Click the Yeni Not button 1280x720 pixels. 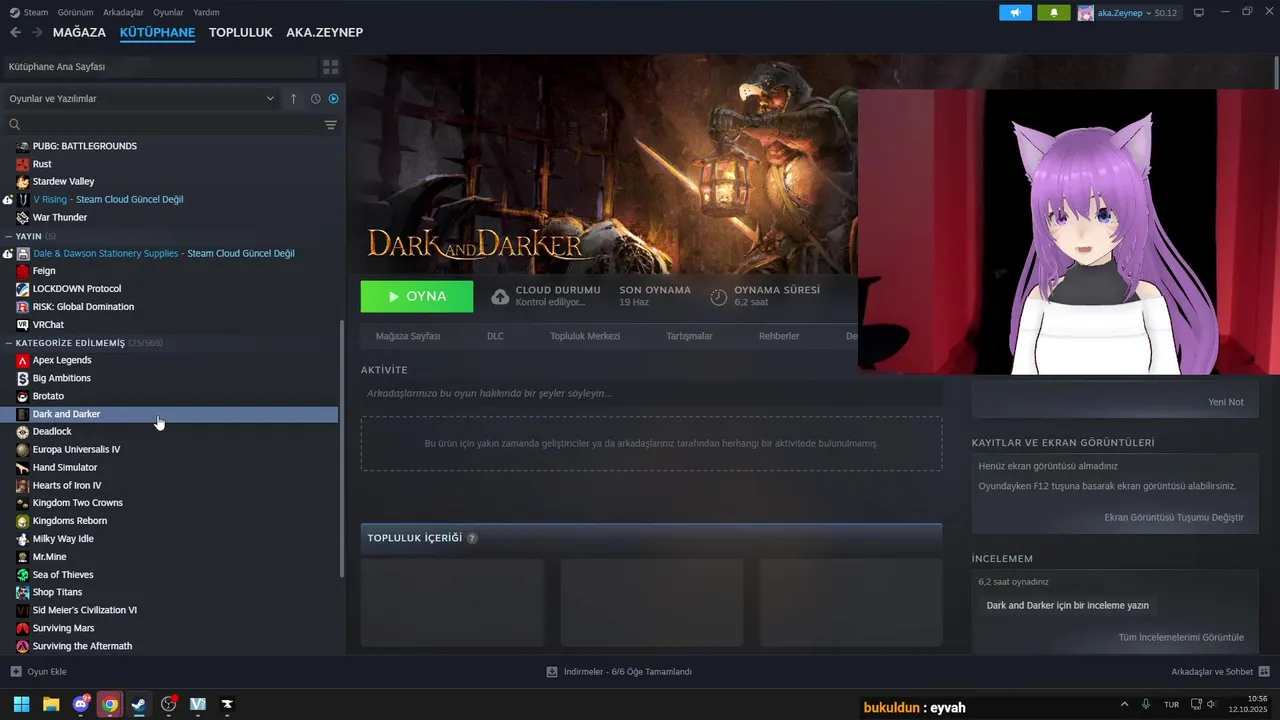pyautogui.click(x=1225, y=402)
